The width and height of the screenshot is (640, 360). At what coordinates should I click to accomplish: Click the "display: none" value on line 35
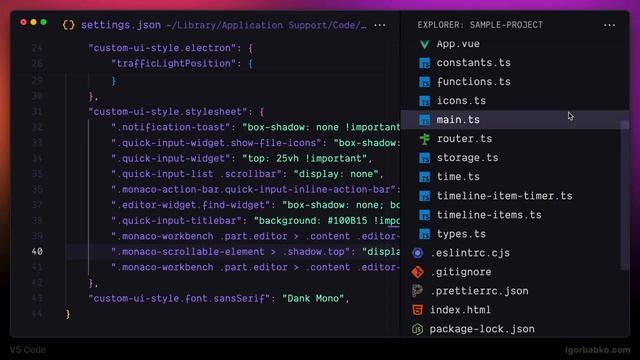click(336, 174)
